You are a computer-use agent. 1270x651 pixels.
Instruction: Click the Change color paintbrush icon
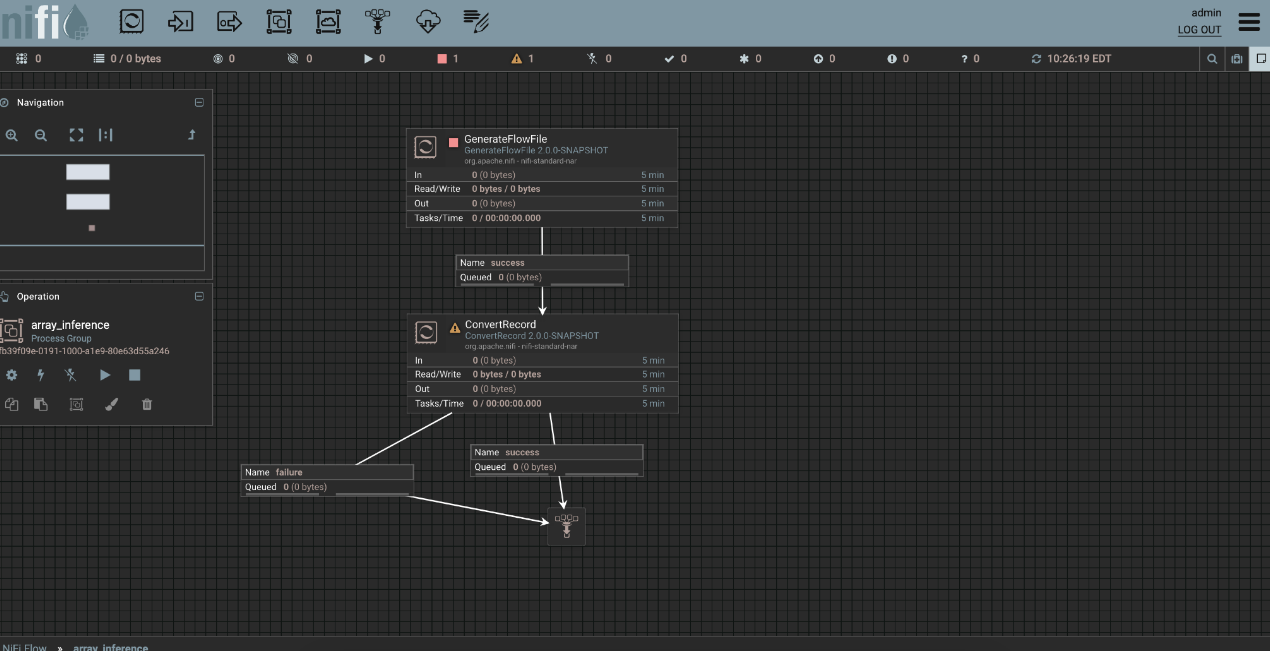tap(112, 404)
